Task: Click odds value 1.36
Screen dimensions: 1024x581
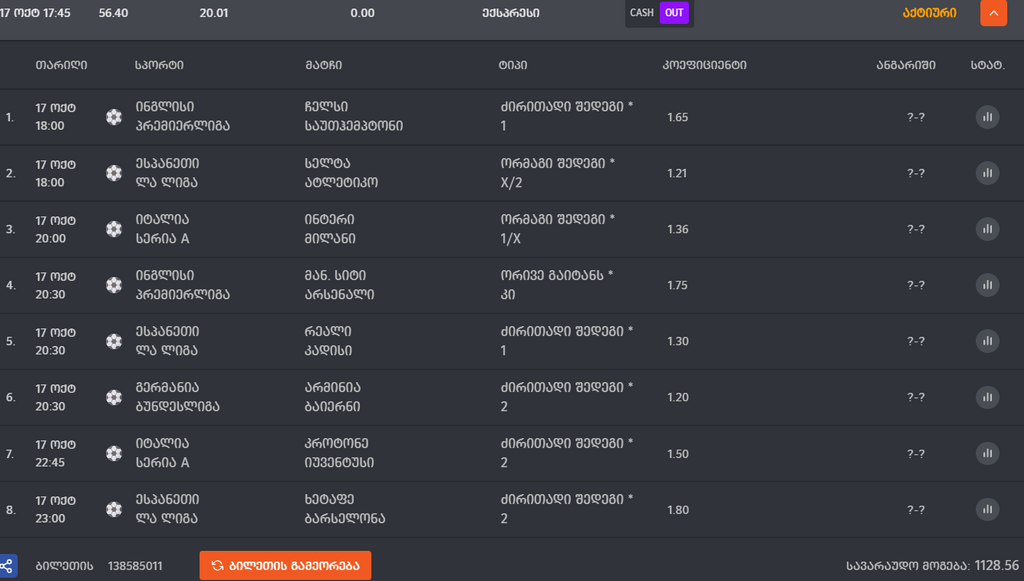Action: (x=677, y=229)
